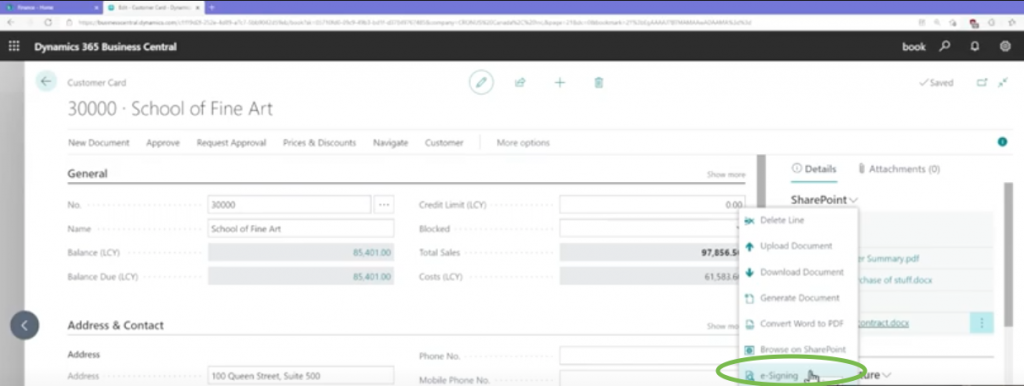Open the New Document action menu
The width and height of the screenshot is (1024, 386).
pos(99,142)
